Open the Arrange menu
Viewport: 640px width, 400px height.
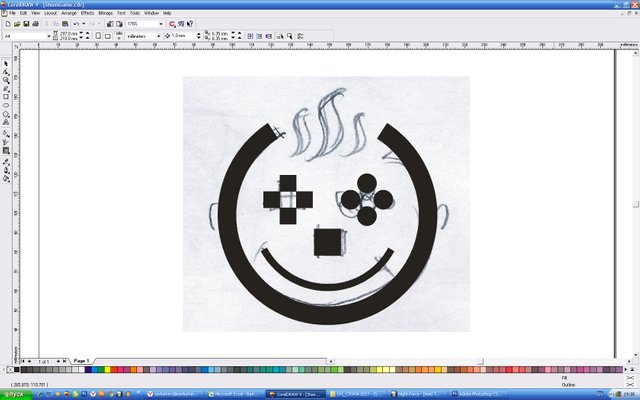[x=69, y=13]
